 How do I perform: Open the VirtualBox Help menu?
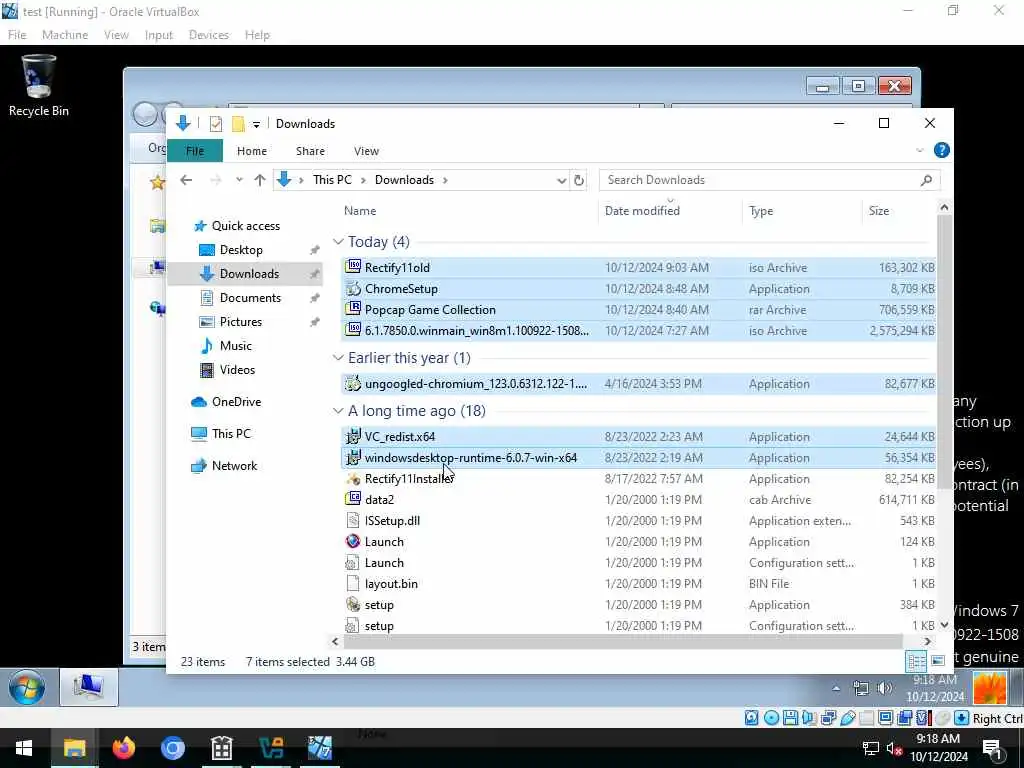pos(257,35)
